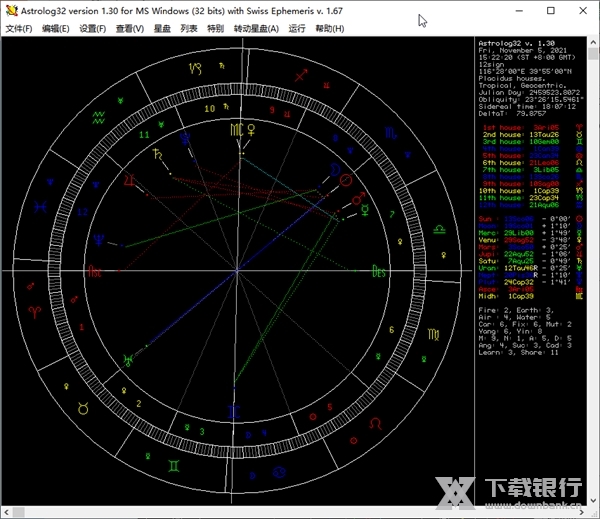Viewport: 600px width, 519px height.
Task: Click the horizontal scrollbar thumb
Action: click(19, 512)
